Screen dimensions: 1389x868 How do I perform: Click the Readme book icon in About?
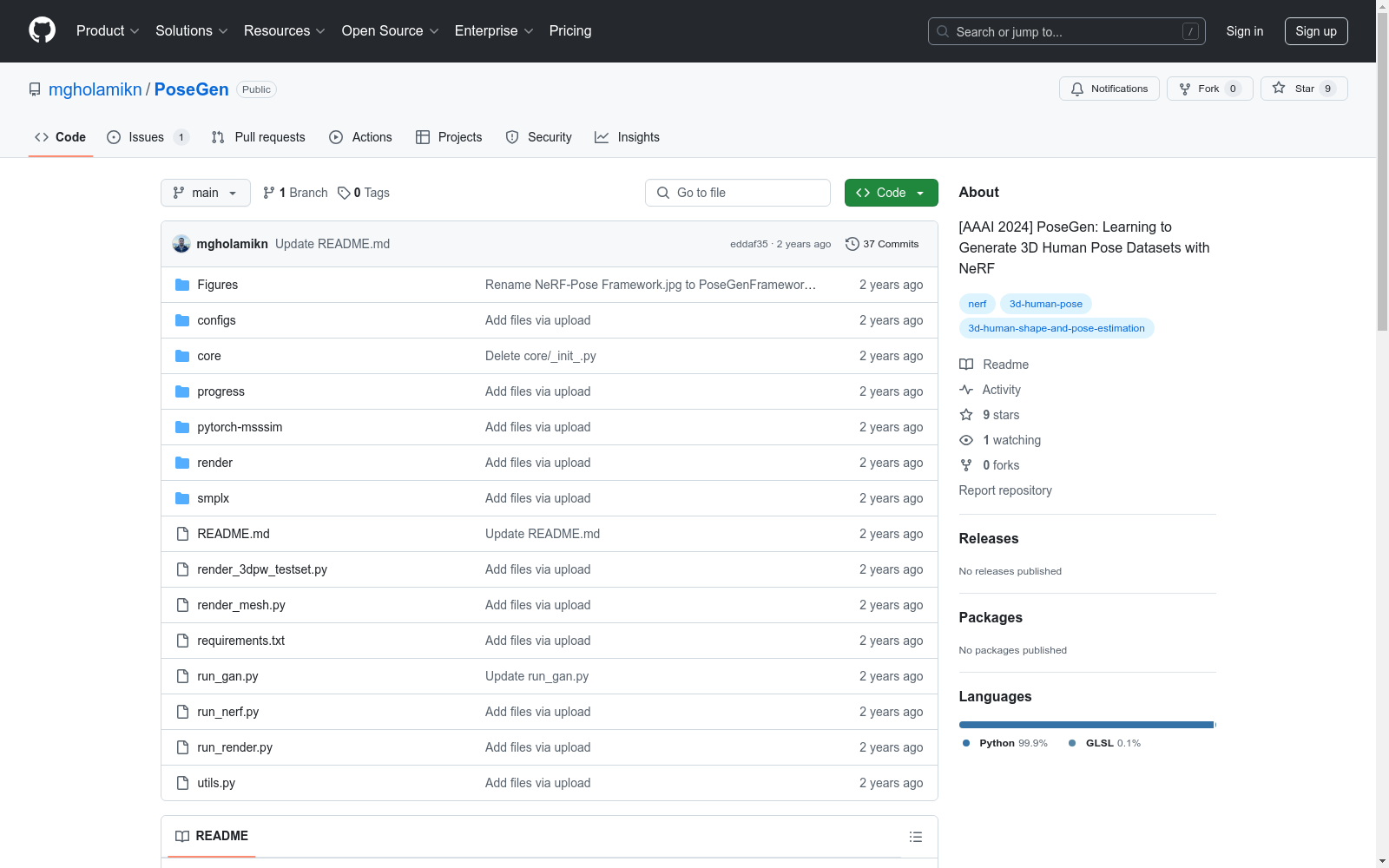pyautogui.click(x=966, y=365)
